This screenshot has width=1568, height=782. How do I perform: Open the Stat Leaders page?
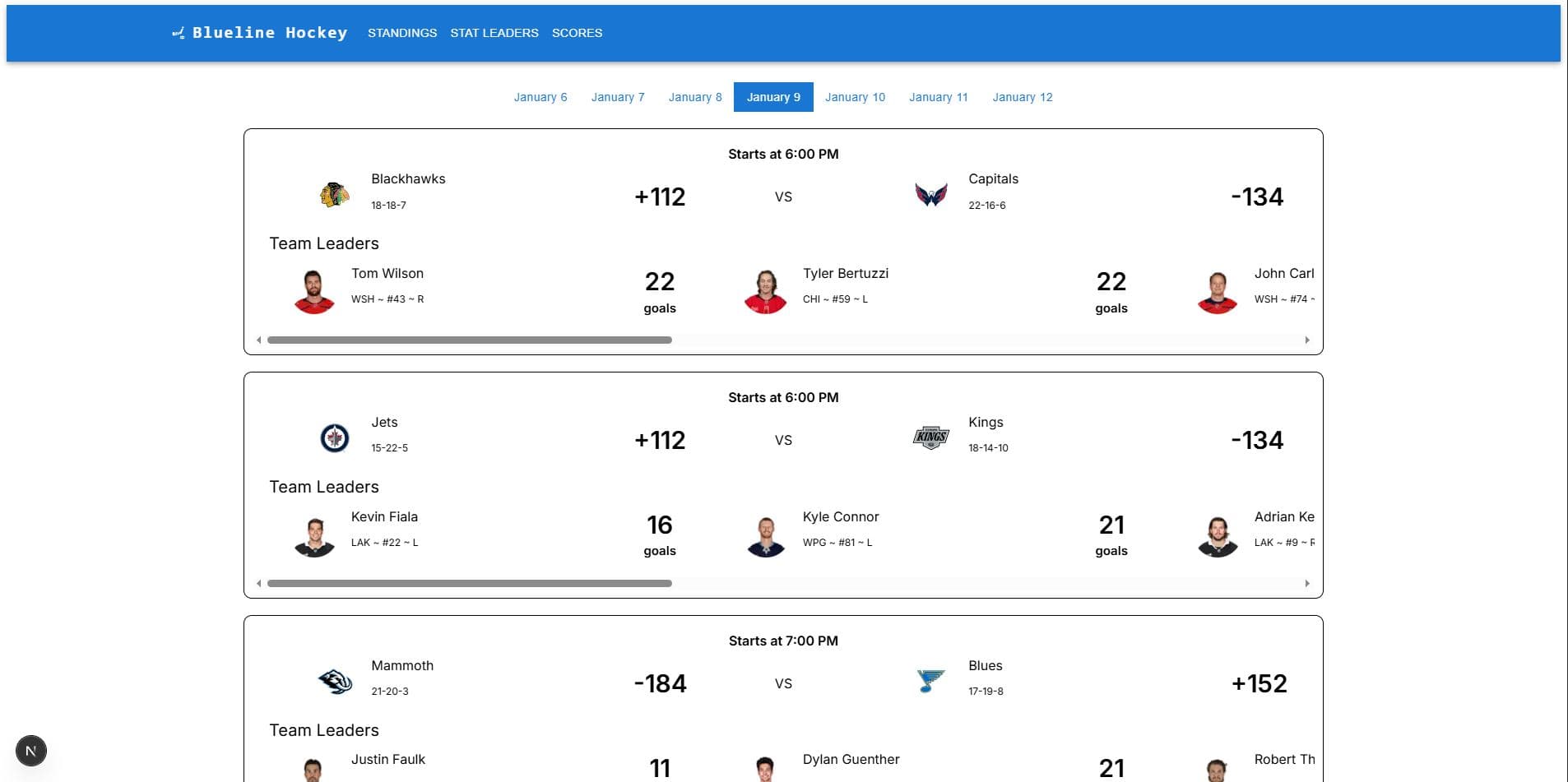click(494, 33)
